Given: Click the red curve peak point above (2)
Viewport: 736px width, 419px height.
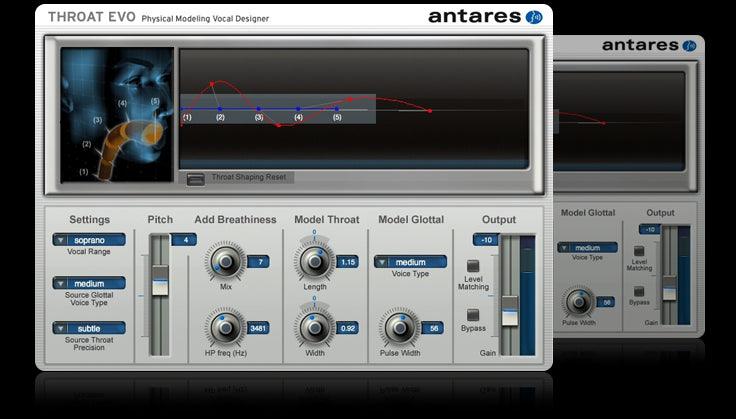Looking at the screenshot, I should [212, 84].
